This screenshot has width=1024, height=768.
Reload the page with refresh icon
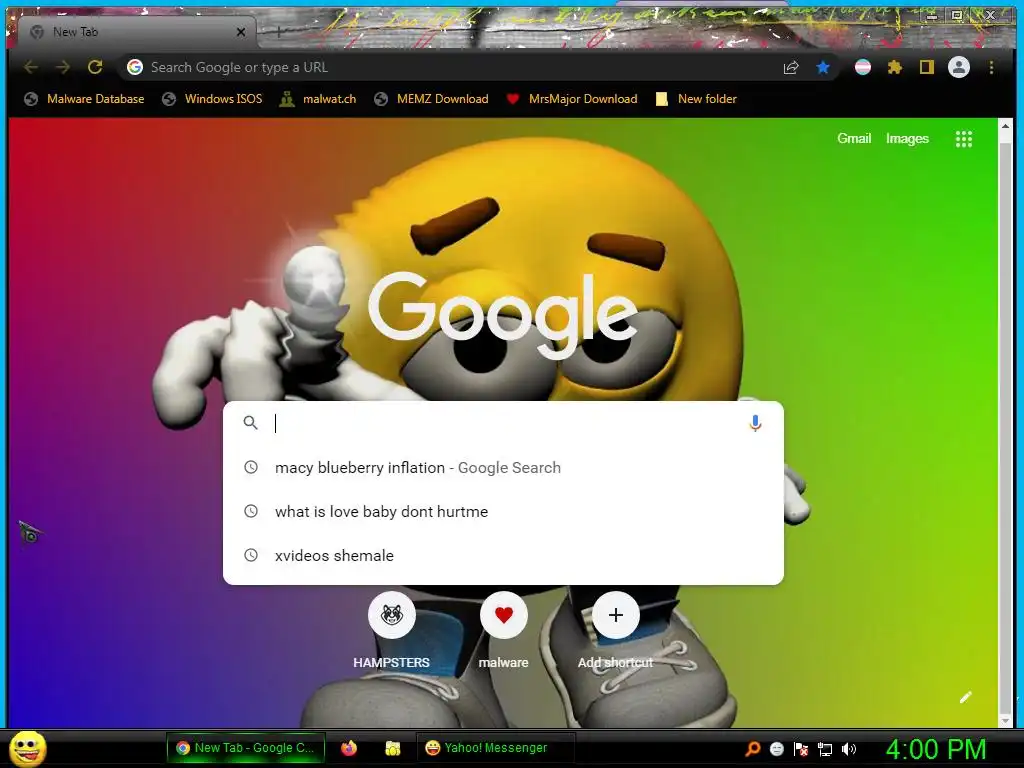pyautogui.click(x=95, y=67)
